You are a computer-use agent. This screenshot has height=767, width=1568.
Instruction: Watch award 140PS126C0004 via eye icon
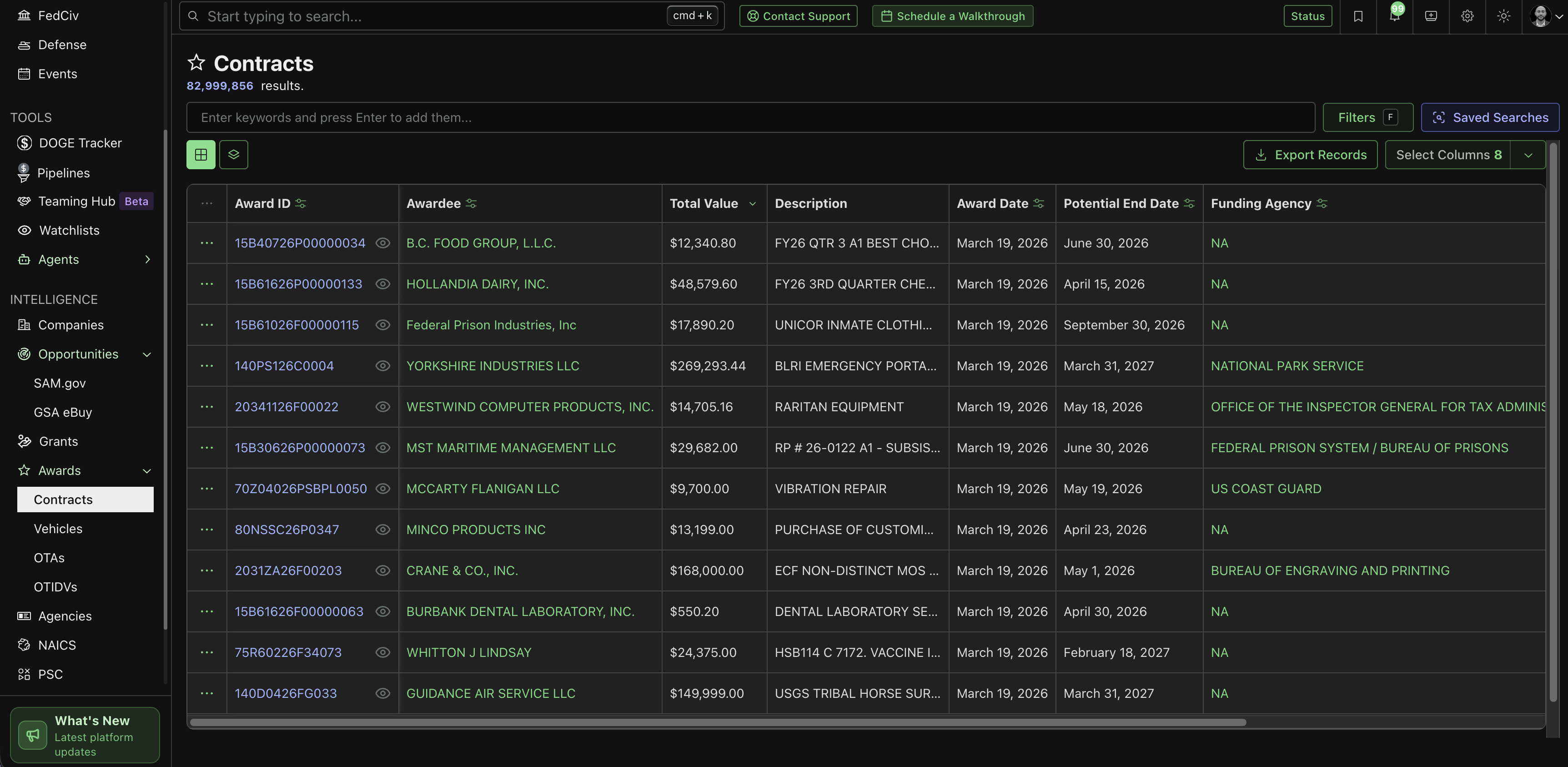tap(383, 366)
